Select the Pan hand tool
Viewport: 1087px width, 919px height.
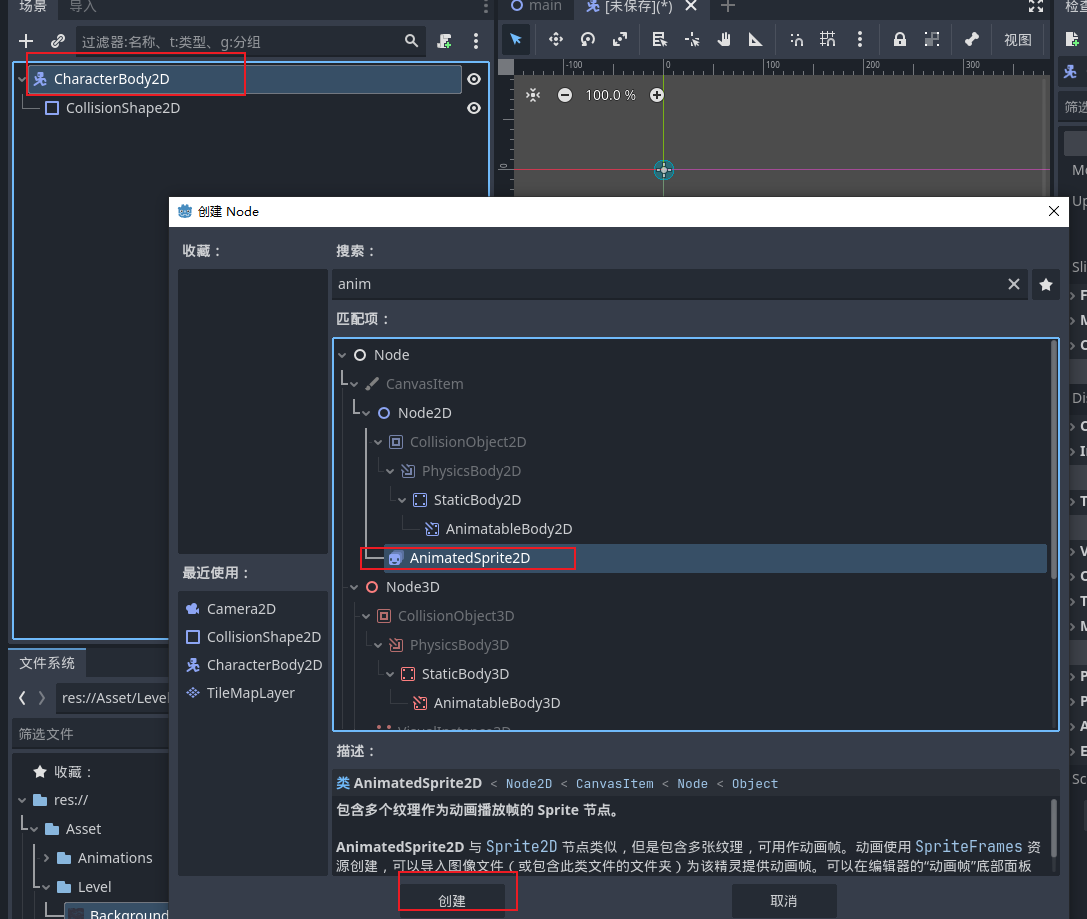coord(724,40)
